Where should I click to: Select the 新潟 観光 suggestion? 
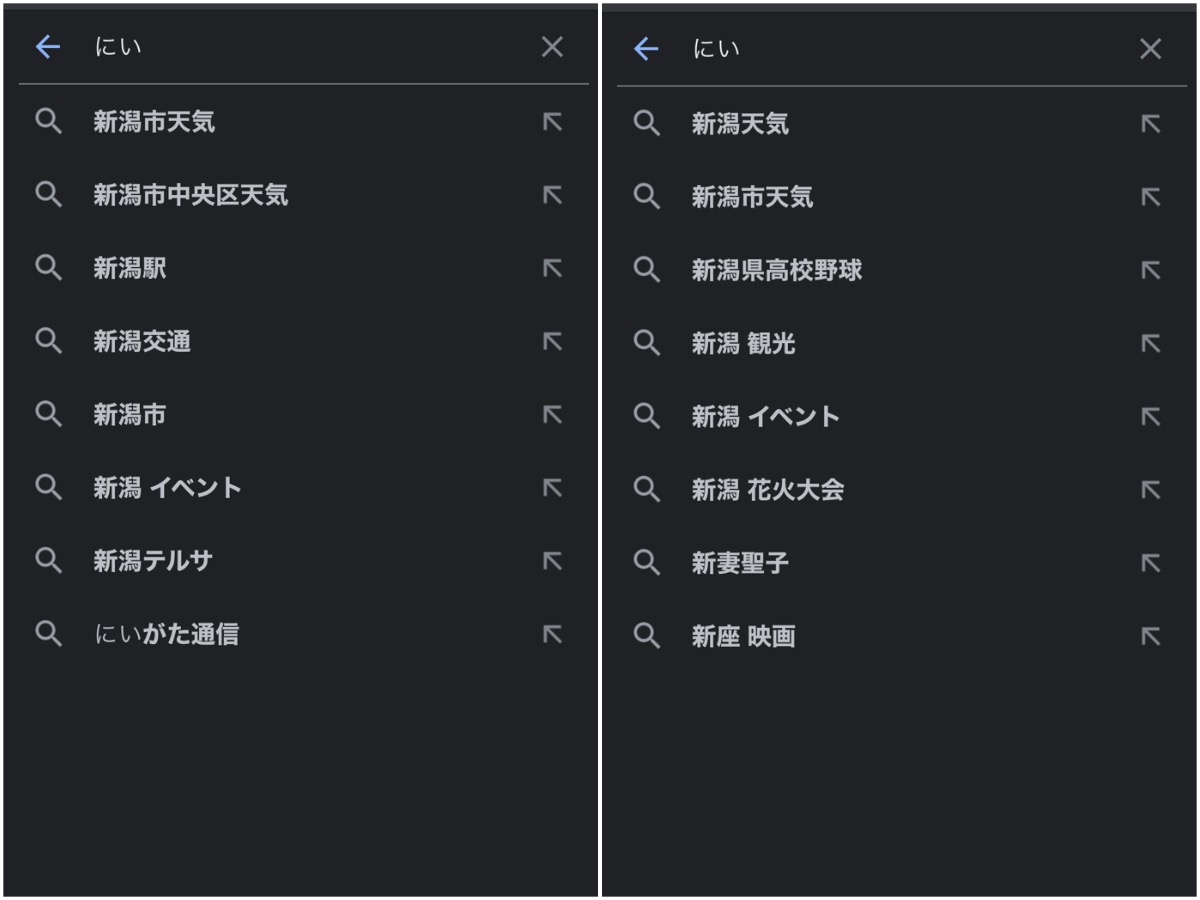pyautogui.click(x=743, y=344)
